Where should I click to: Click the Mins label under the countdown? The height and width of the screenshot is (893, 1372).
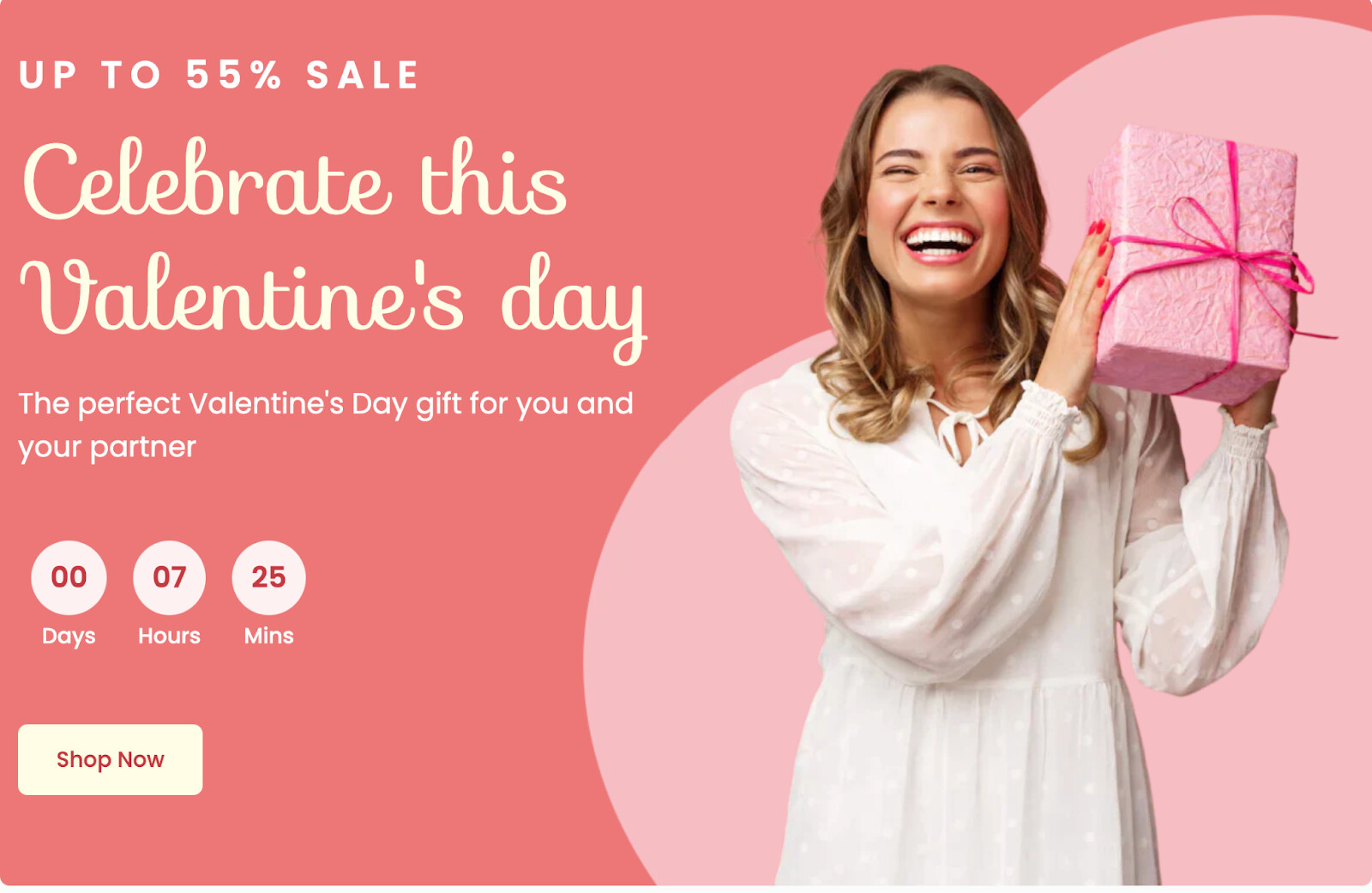(268, 636)
